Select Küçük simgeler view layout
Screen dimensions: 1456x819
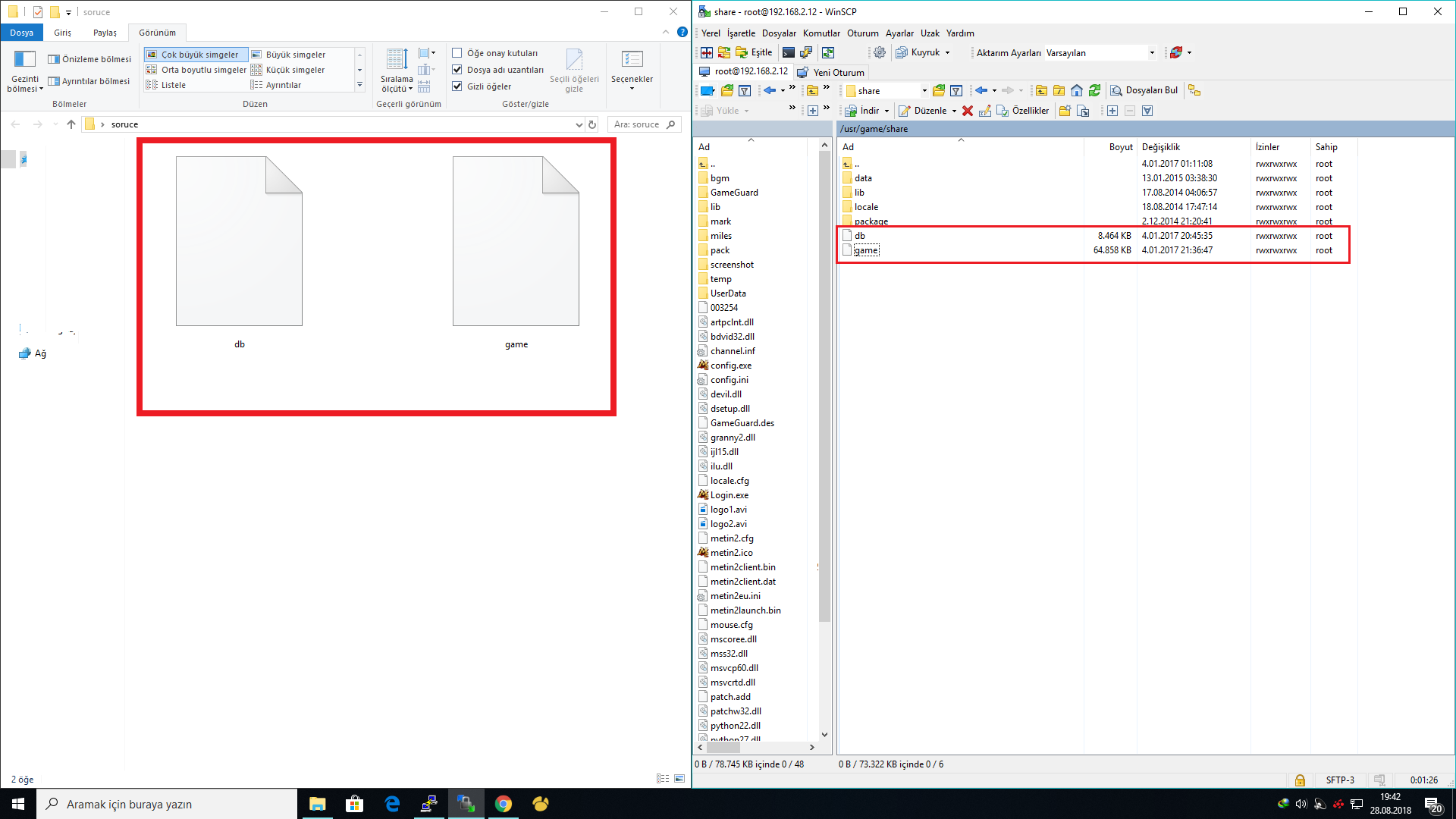(x=288, y=70)
